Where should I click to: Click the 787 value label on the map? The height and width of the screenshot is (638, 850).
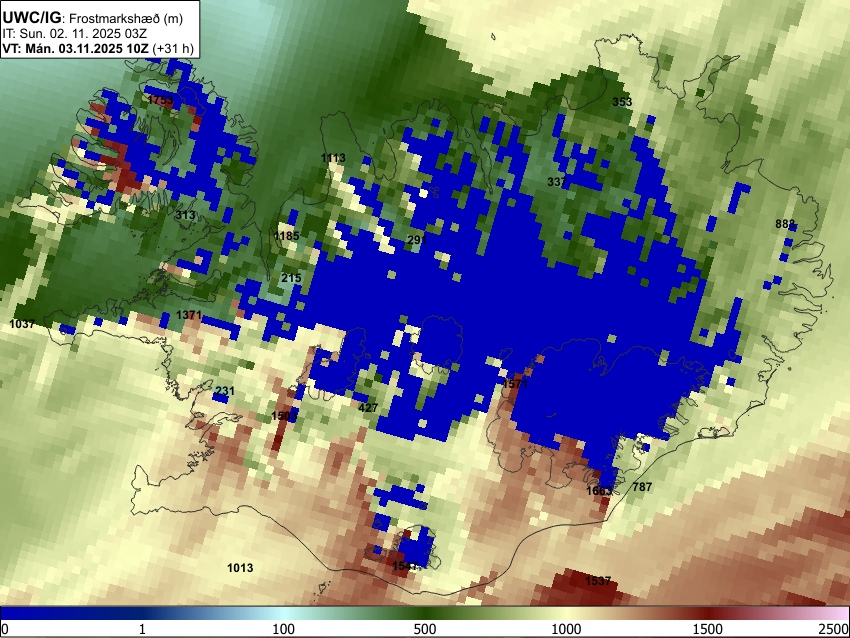pos(642,487)
